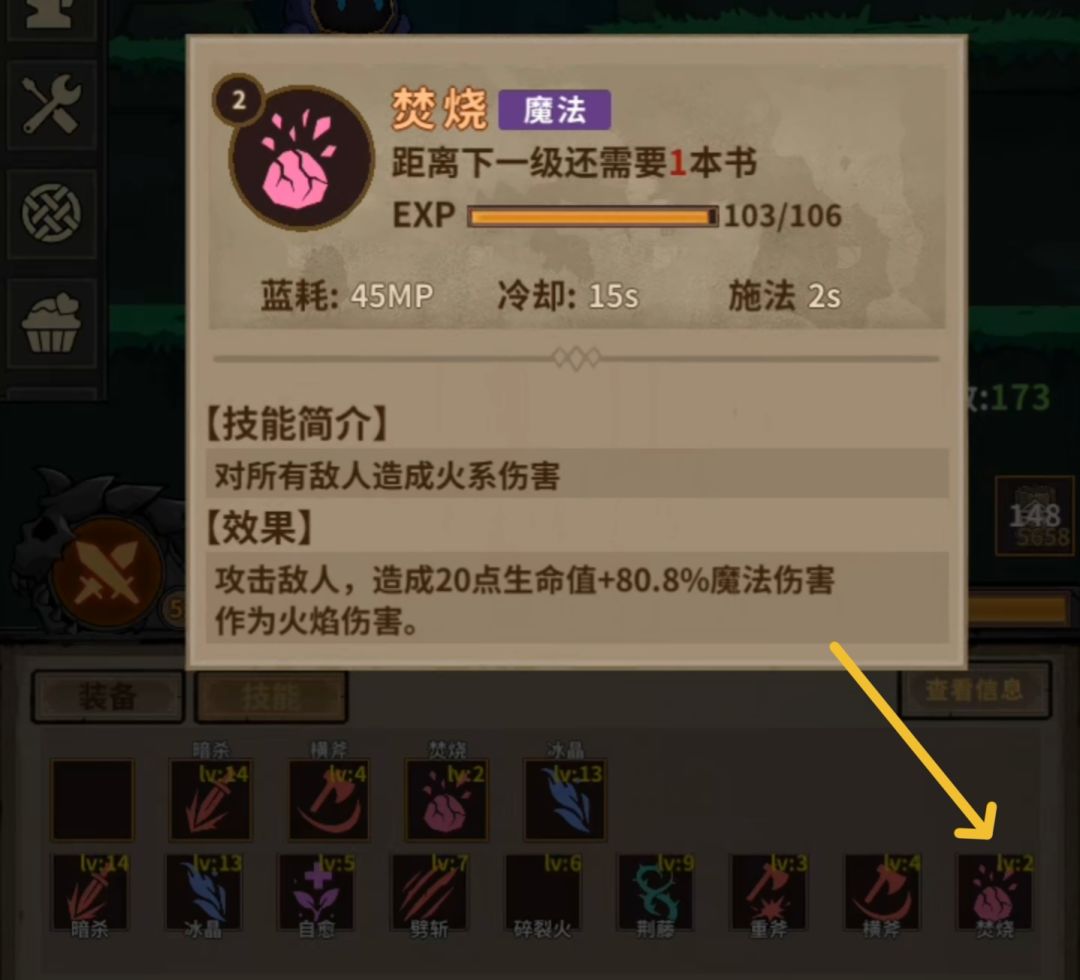Tap the crossed swords battle button
The width and height of the screenshot is (1080, 980).
click(x=107, y=573)
